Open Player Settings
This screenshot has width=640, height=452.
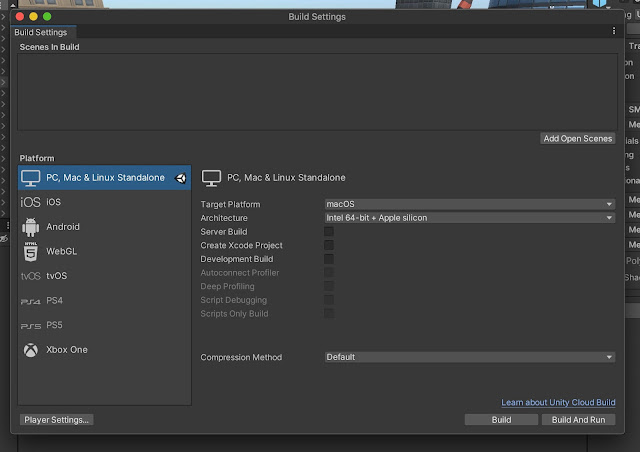pos(56,420)
